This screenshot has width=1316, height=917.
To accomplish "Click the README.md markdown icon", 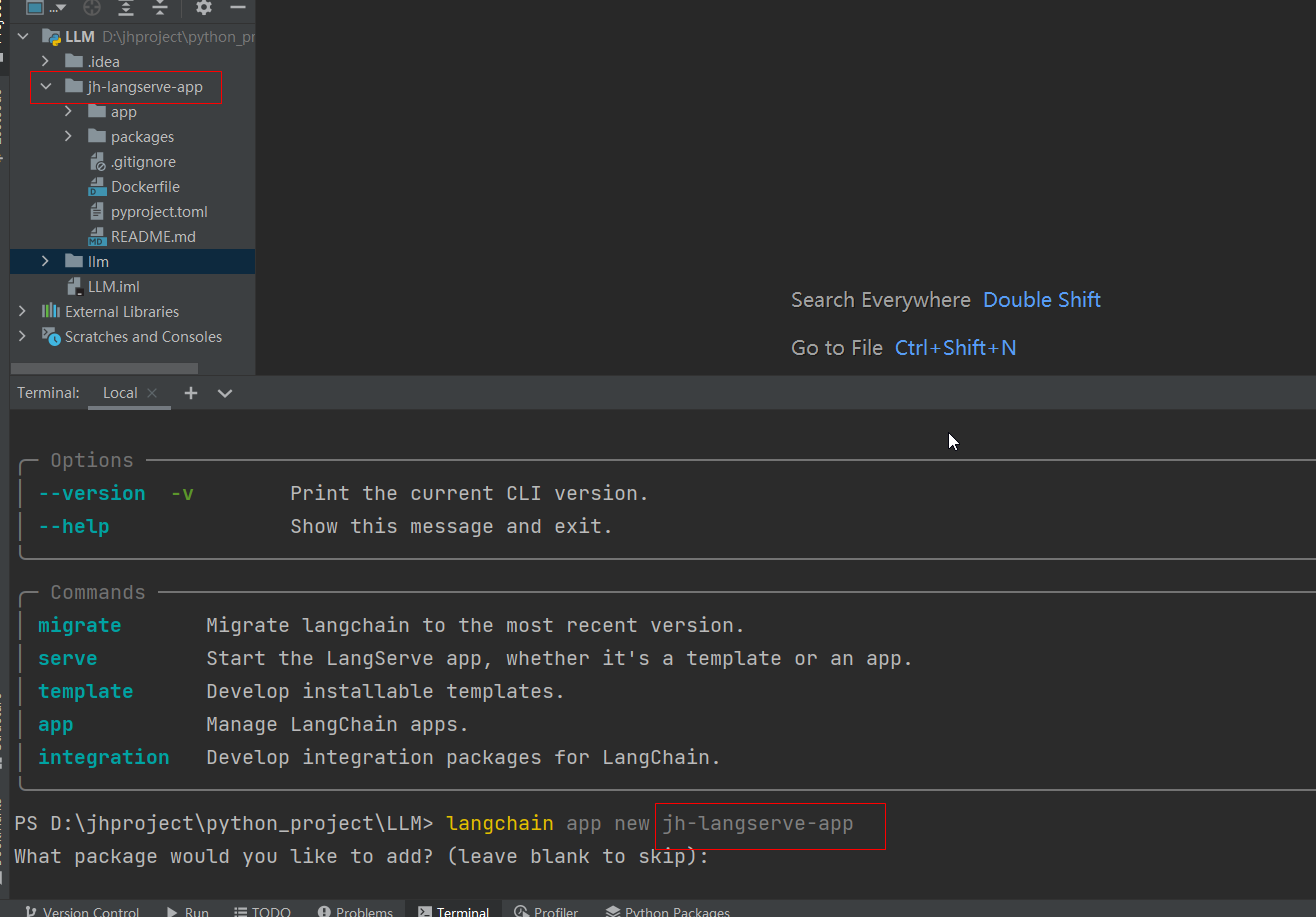I will click(x=97, y=237).
